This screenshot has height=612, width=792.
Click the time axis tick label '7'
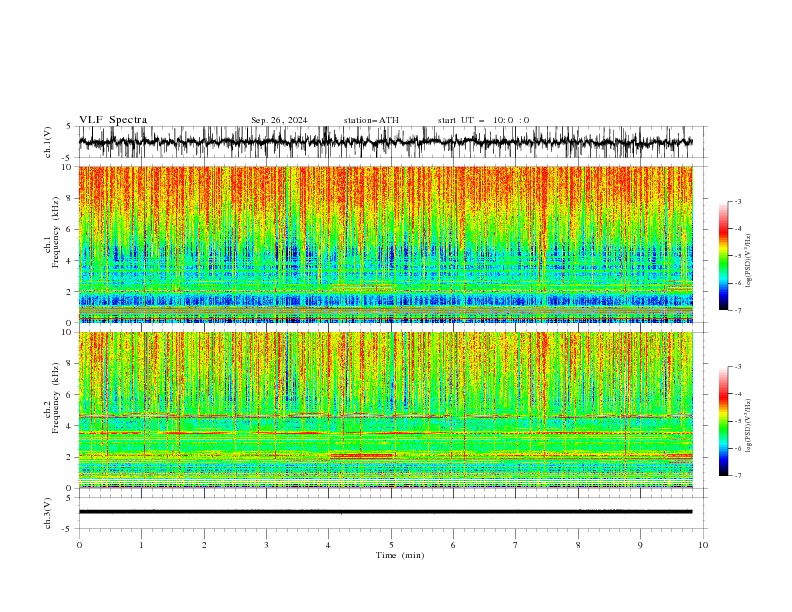coord(516,545)
